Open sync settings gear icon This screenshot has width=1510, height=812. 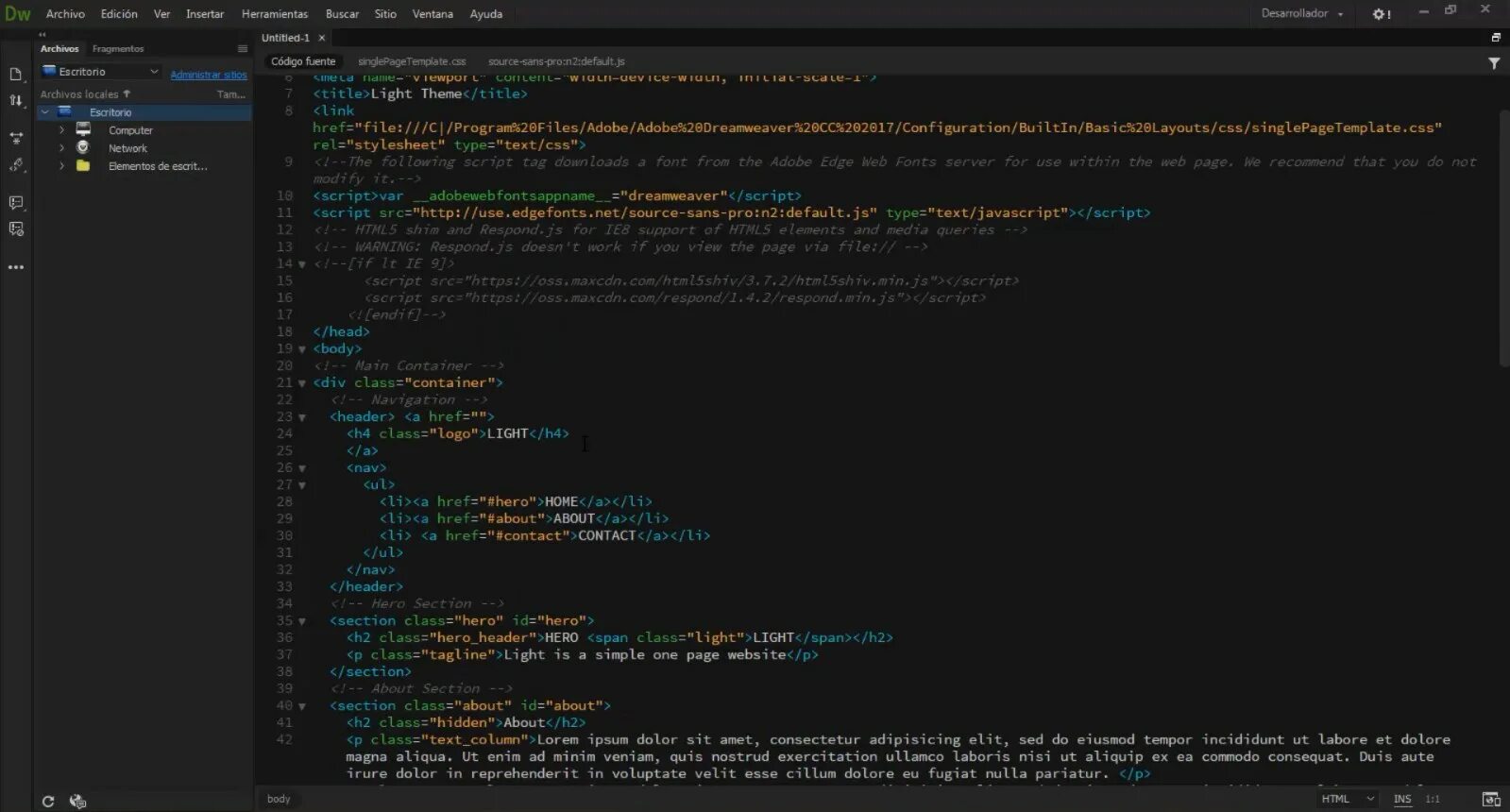1382,14
